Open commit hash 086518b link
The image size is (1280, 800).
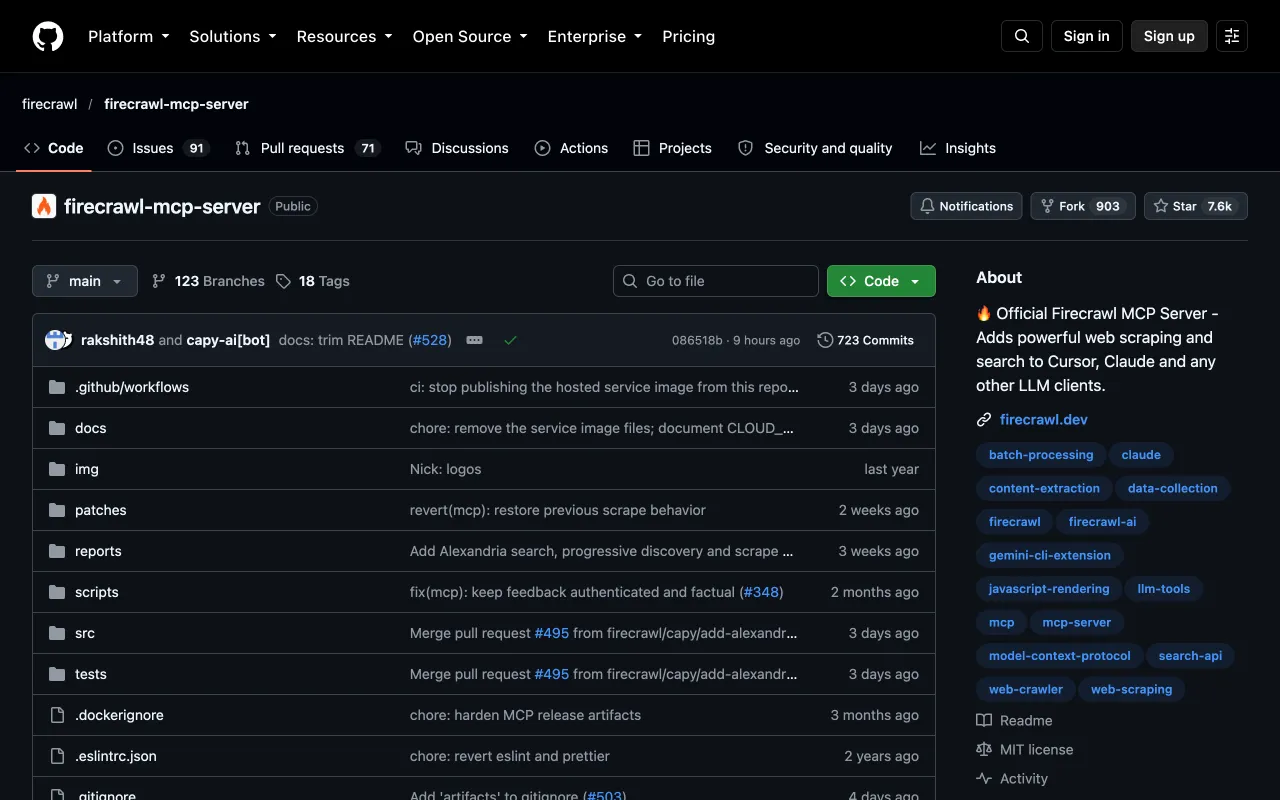click(697, 340)
